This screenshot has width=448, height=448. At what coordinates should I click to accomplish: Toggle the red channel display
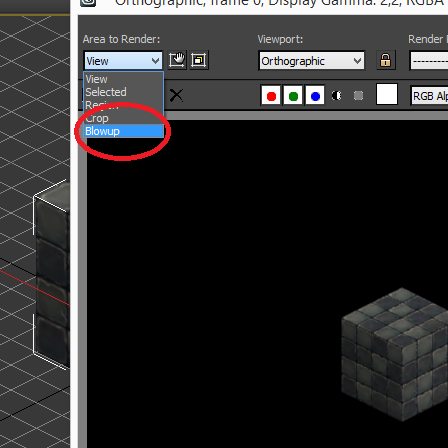point(271,96)
